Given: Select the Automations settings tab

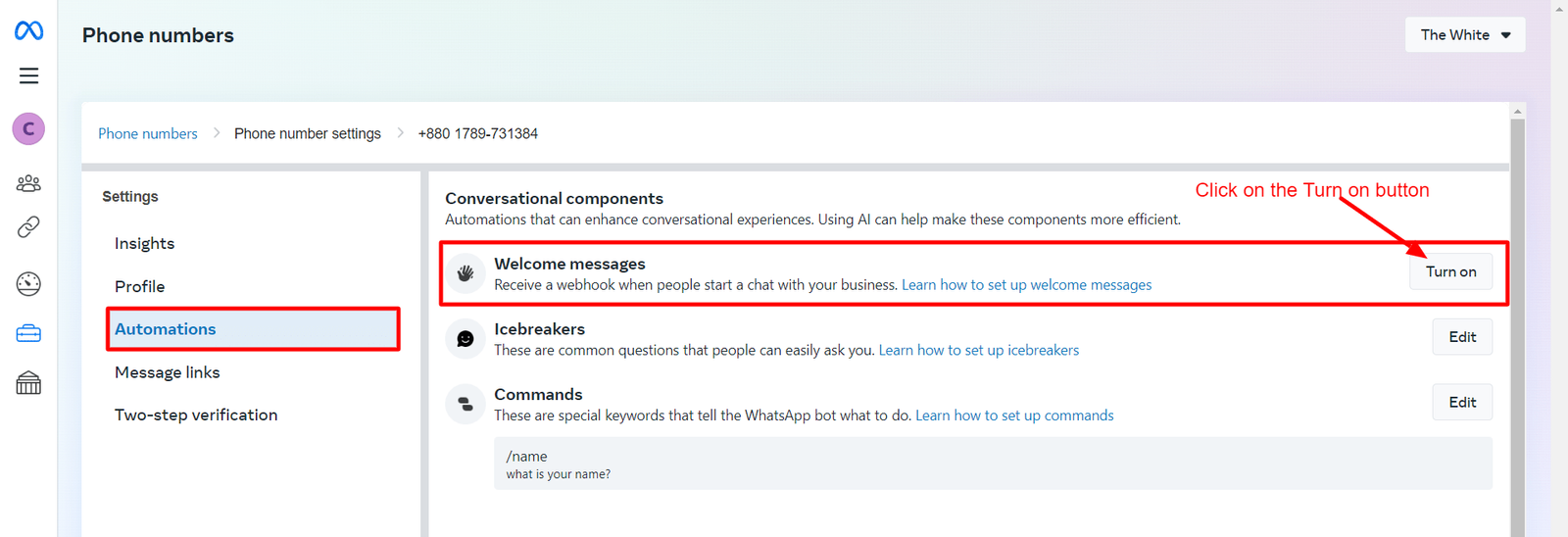Looking at the screenshot, I should coord(253,329).
